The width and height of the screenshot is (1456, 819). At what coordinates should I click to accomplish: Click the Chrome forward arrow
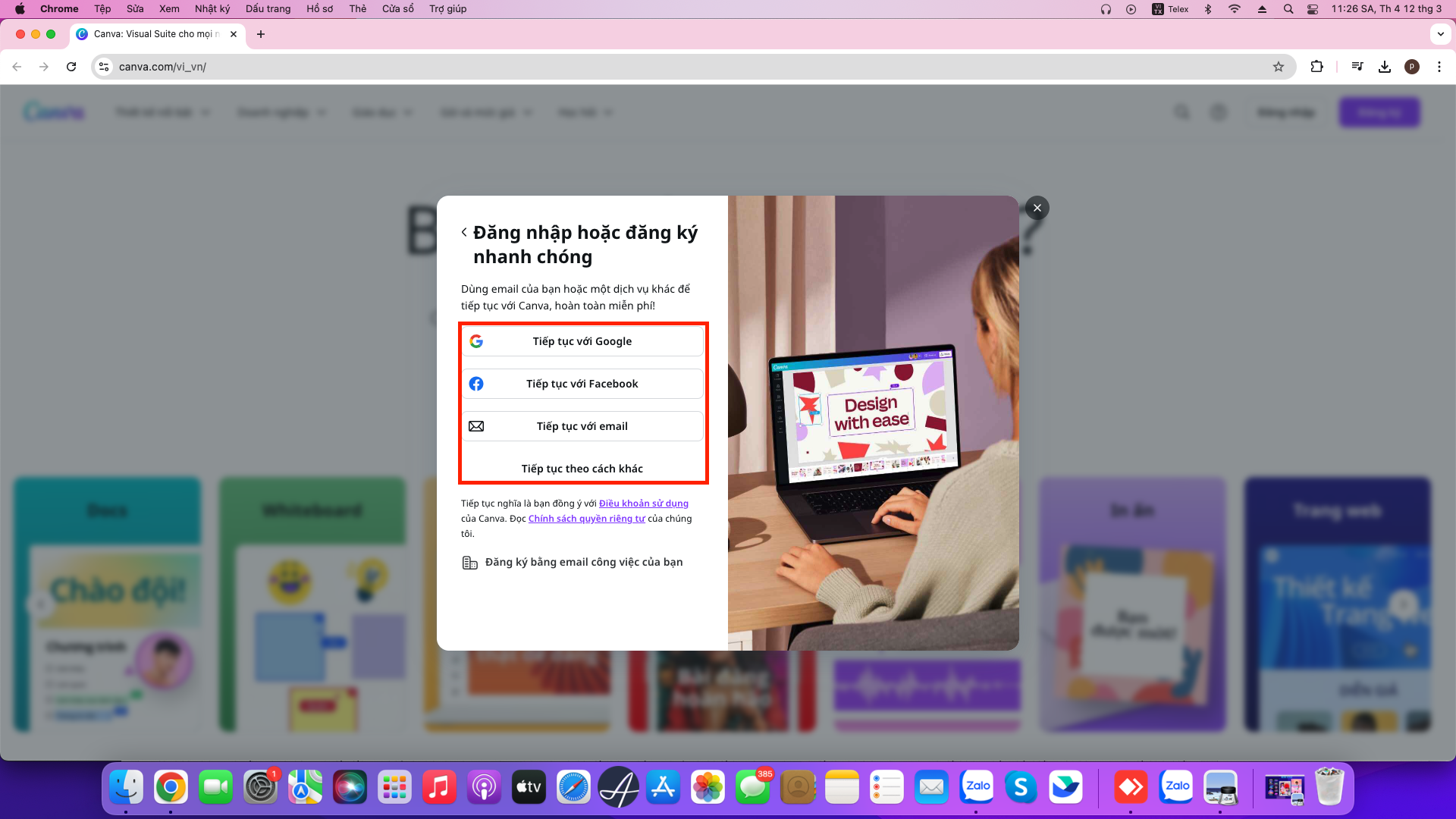click(x=44, y=67)
